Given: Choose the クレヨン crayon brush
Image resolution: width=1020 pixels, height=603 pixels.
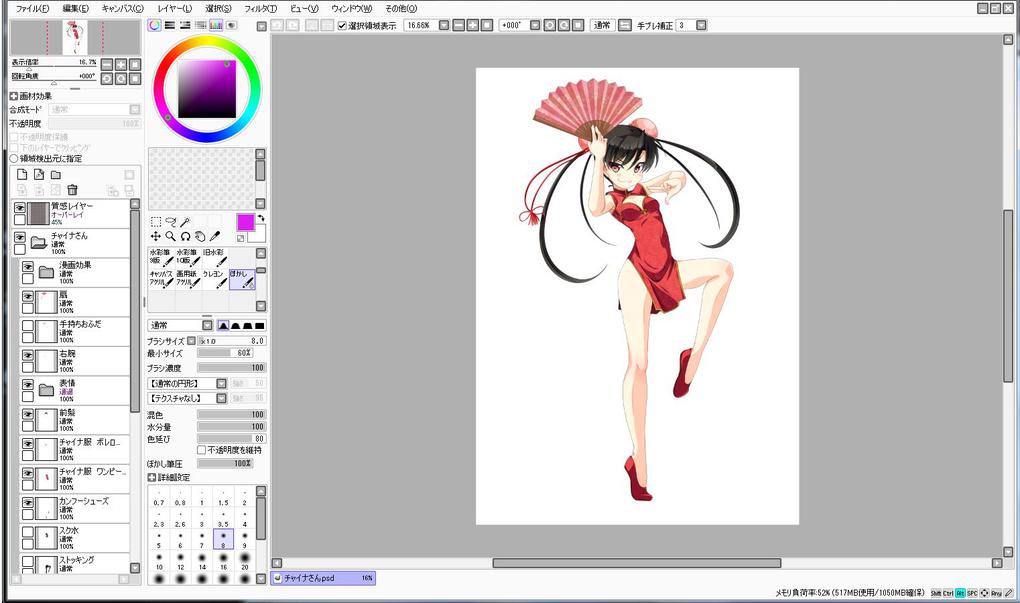Looking at the screenshot, I should pos(215,280).
